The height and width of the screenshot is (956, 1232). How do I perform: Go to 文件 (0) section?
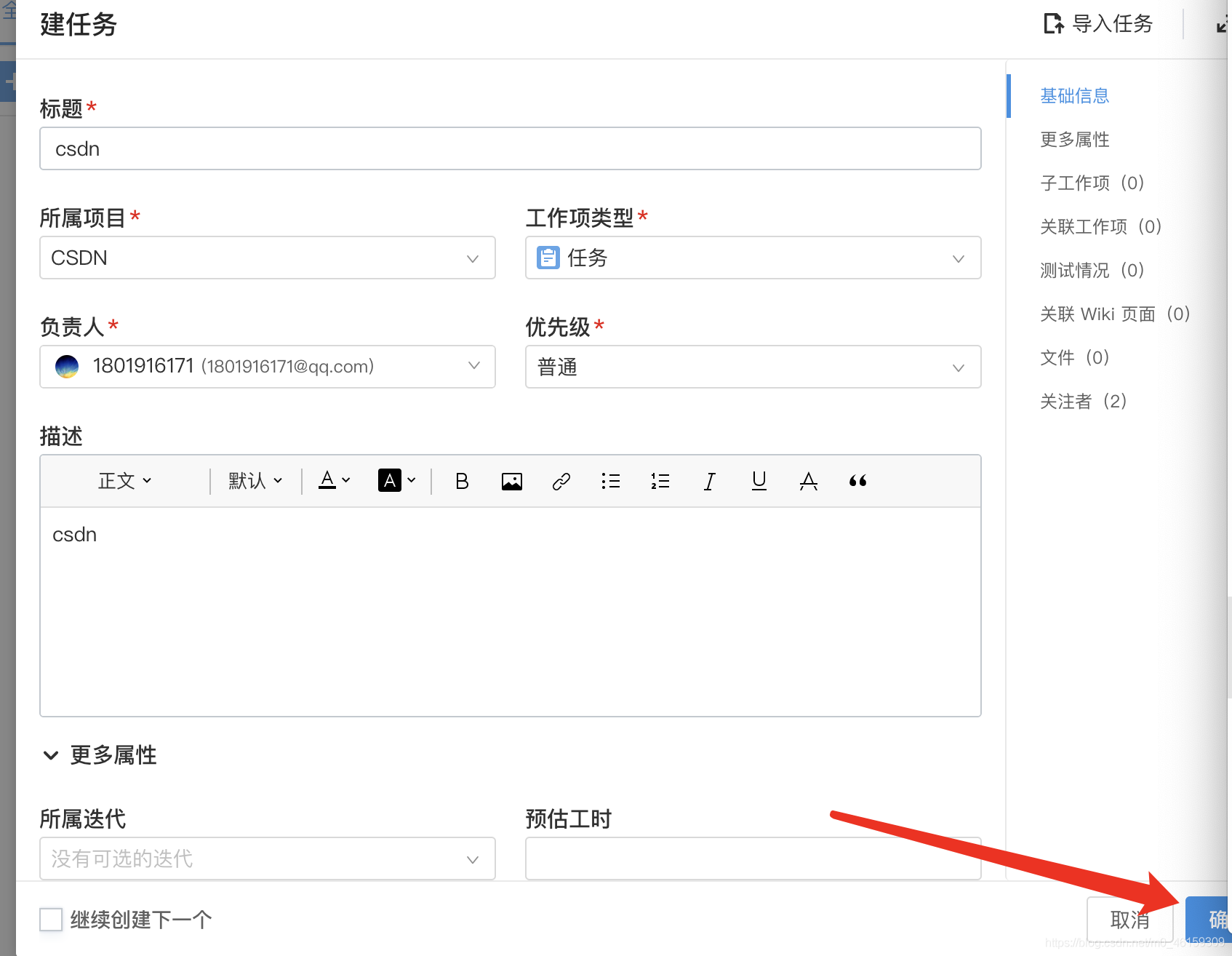(x=1075, y=358)
